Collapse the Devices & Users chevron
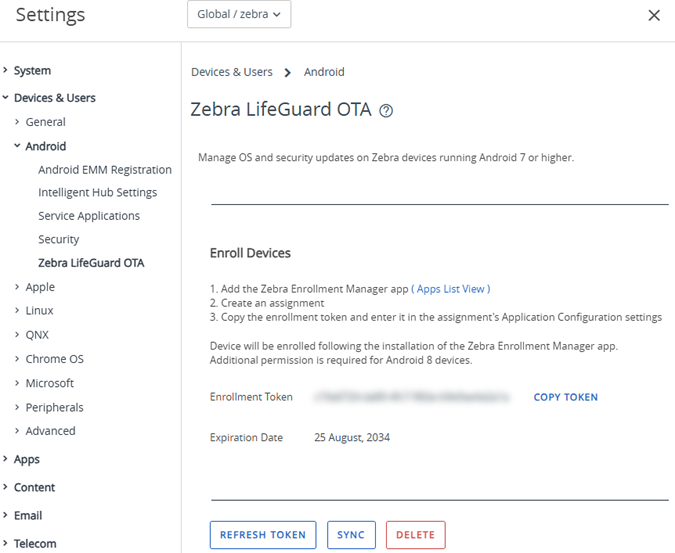The height and width of the screenshot is (553, 675). pyautogui.click(x=5, y=97)
